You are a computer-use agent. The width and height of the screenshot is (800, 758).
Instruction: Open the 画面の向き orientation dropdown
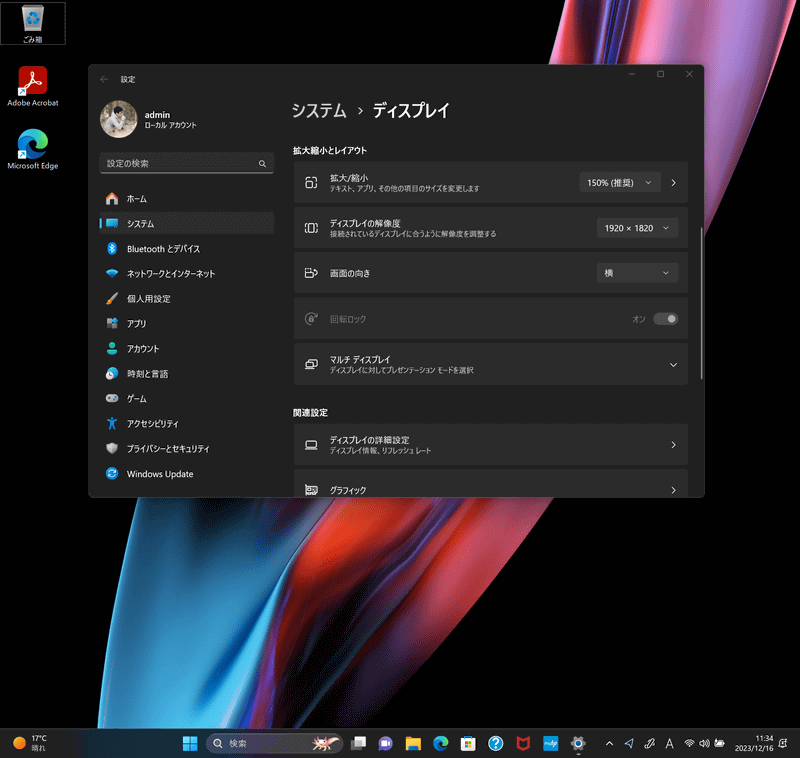tap(637, 272)
